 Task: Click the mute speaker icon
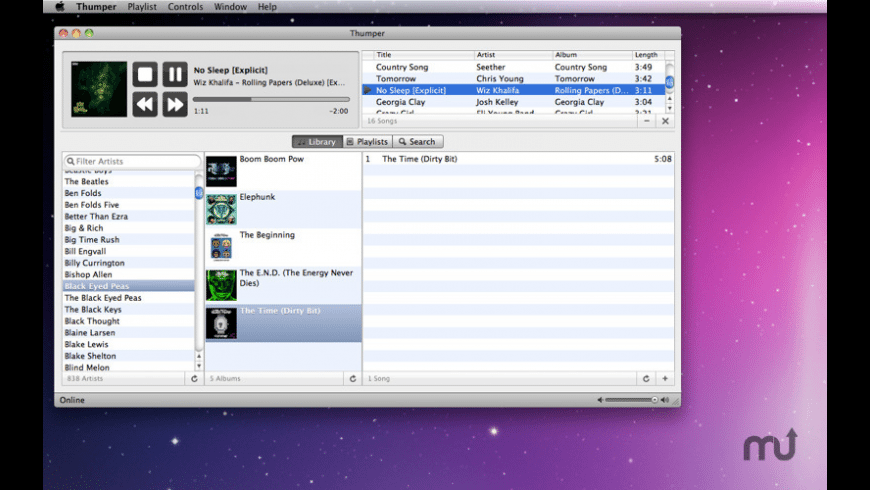point(600,400)
